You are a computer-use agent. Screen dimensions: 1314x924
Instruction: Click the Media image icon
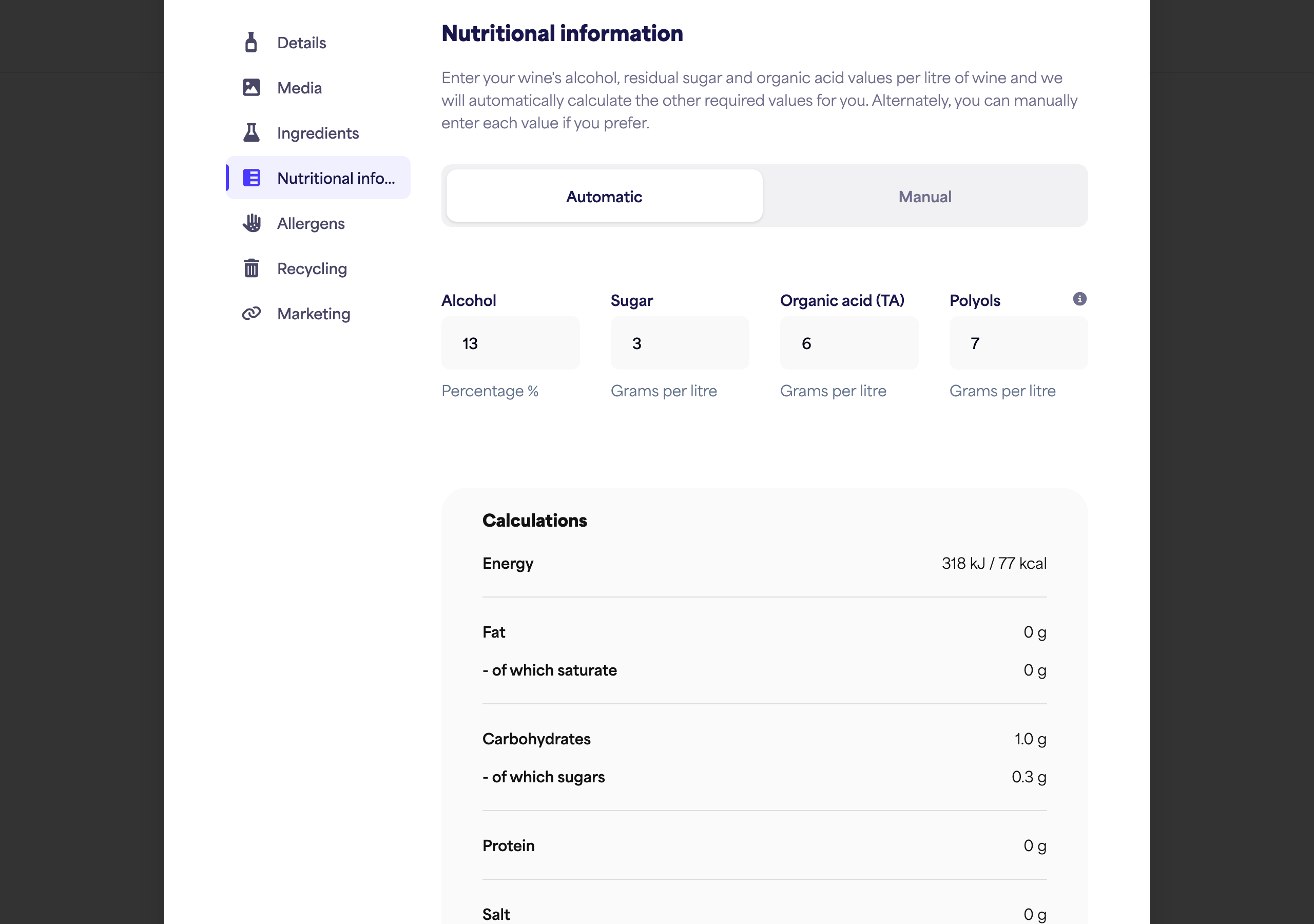(x=250, y=88)
